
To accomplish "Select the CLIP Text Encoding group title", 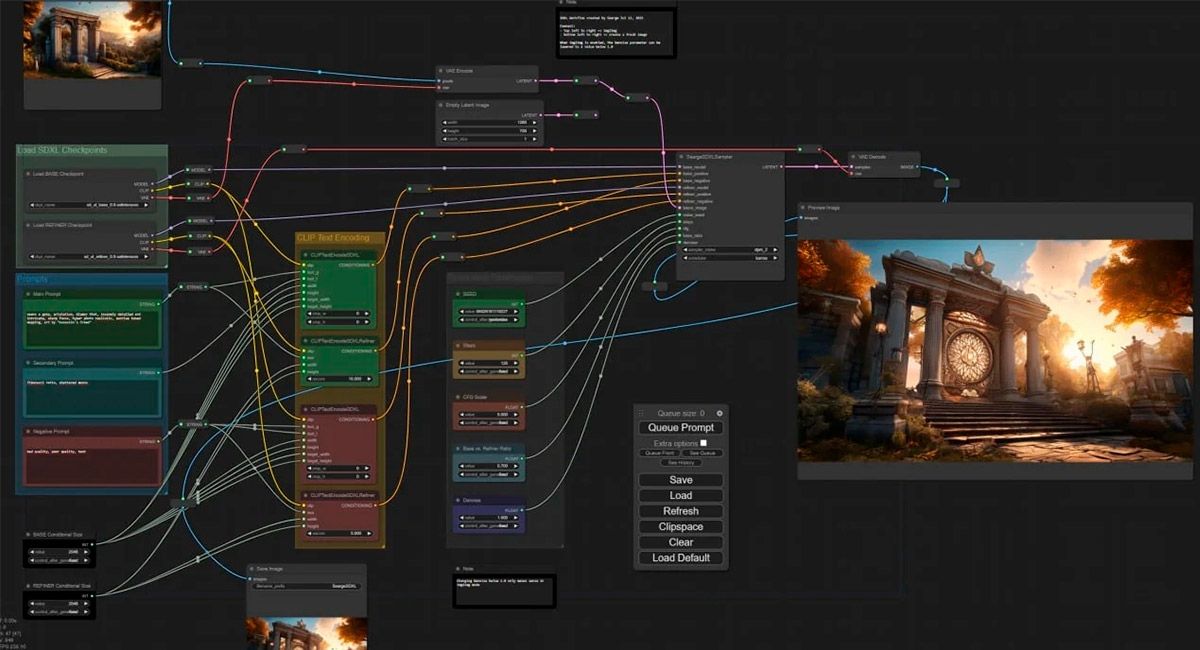I will coord(333,238).
